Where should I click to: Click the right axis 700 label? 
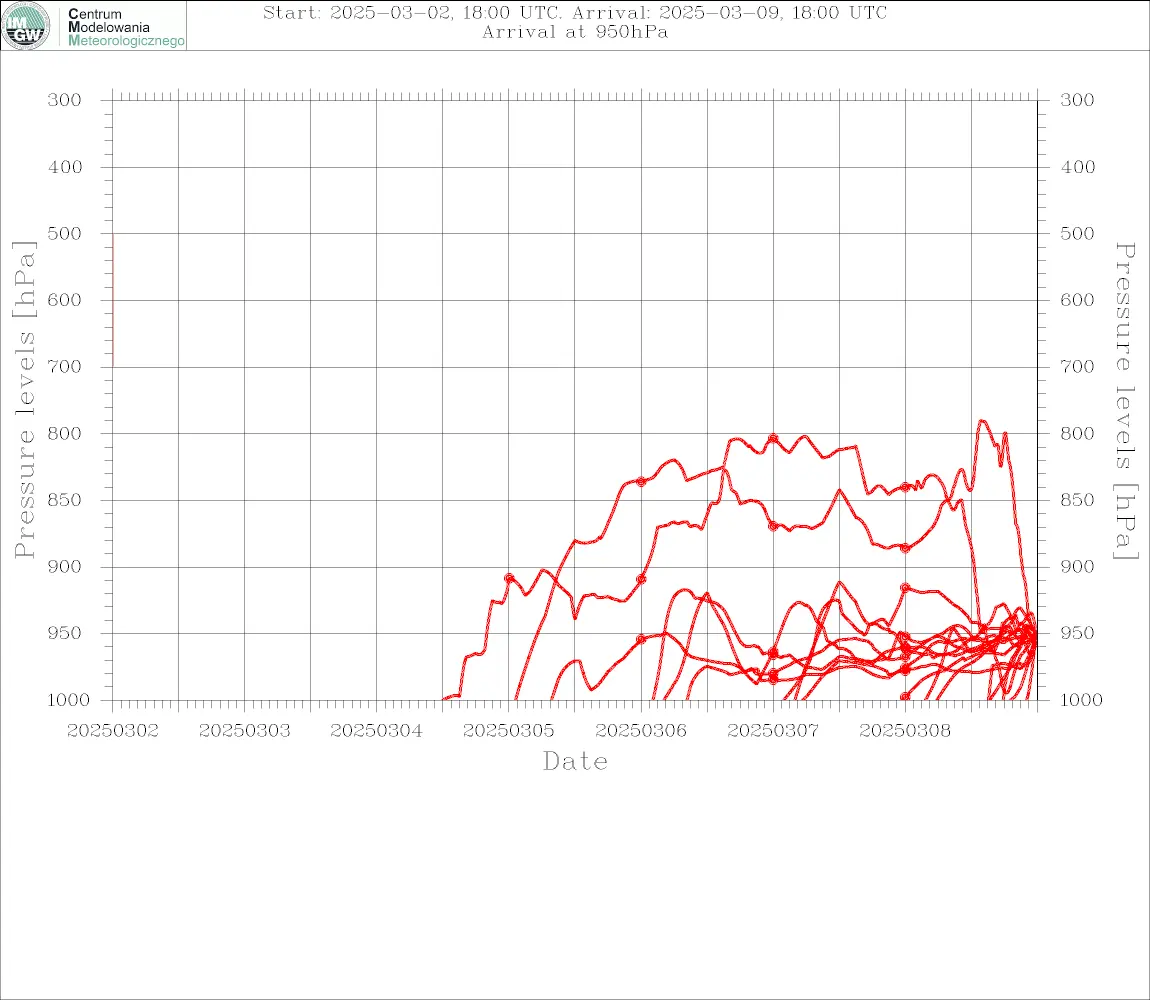coord(1077,366)
